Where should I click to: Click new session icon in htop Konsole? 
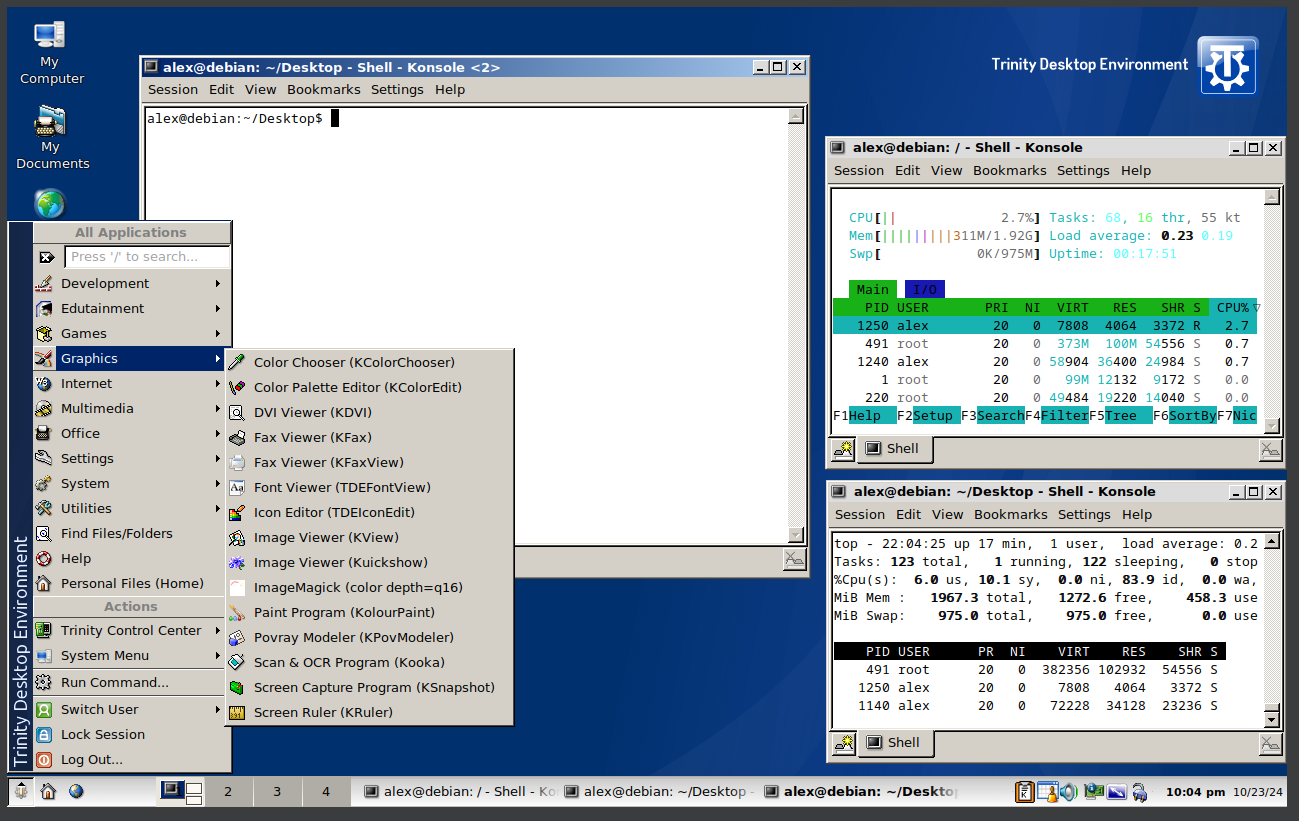point(843,449)
